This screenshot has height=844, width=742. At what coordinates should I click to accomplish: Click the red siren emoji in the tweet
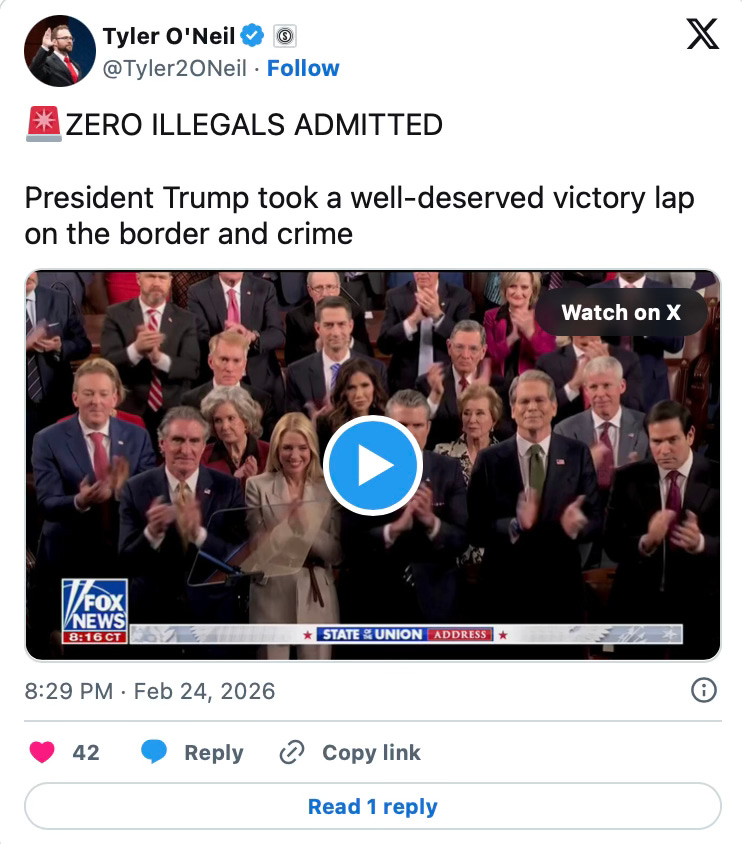pyautogui.click(x=44, y=124)
